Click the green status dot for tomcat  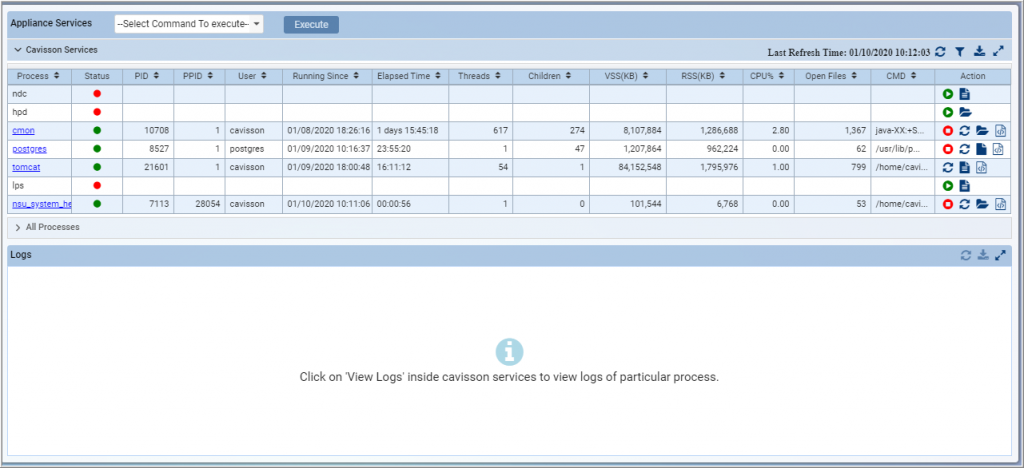(97, 167)
